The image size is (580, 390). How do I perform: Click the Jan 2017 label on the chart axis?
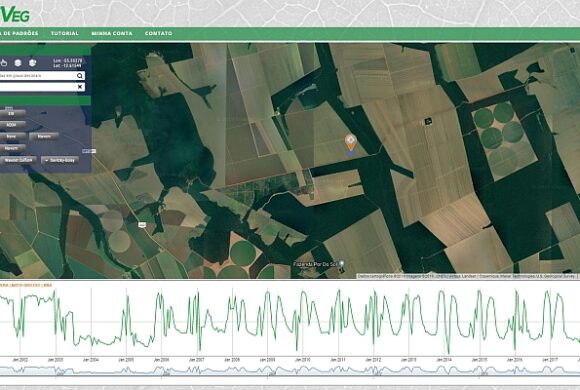pos(550,360)
